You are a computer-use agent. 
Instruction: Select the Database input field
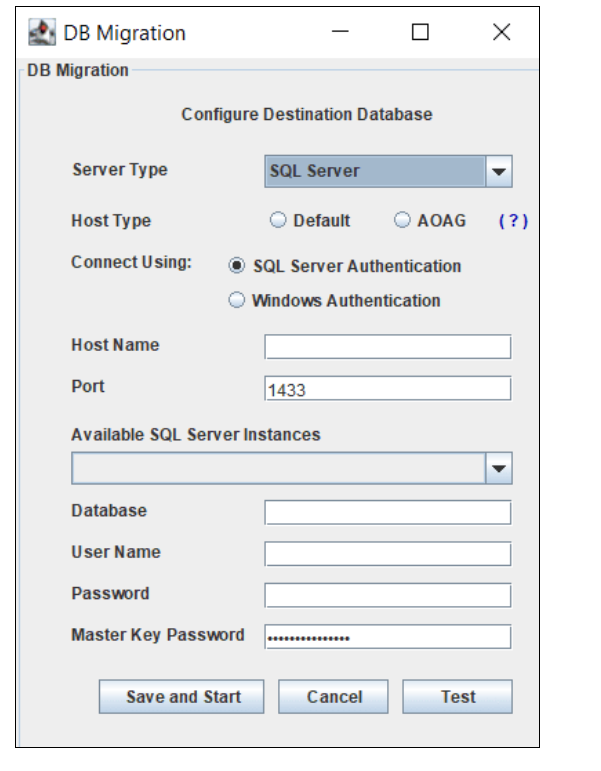(x=387, y=513)
